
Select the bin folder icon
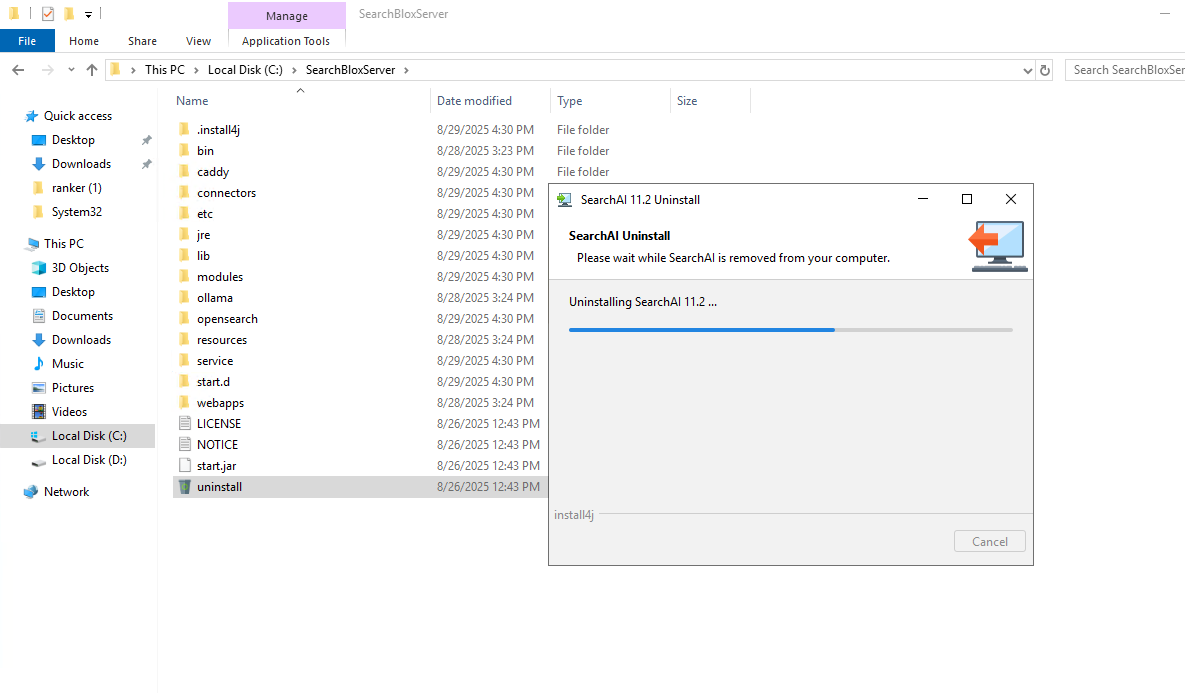pos(184,150)
